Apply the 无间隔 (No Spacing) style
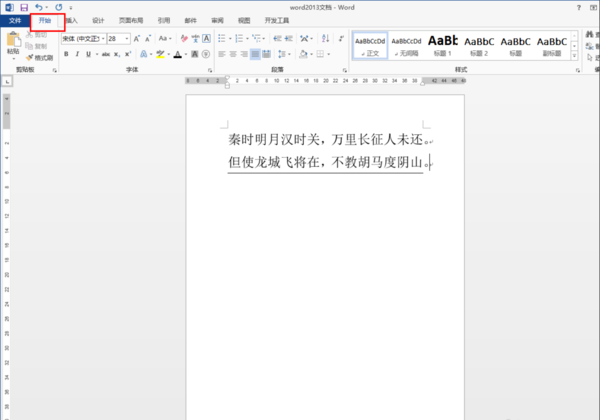600x420 pixels. coord(405,45)
